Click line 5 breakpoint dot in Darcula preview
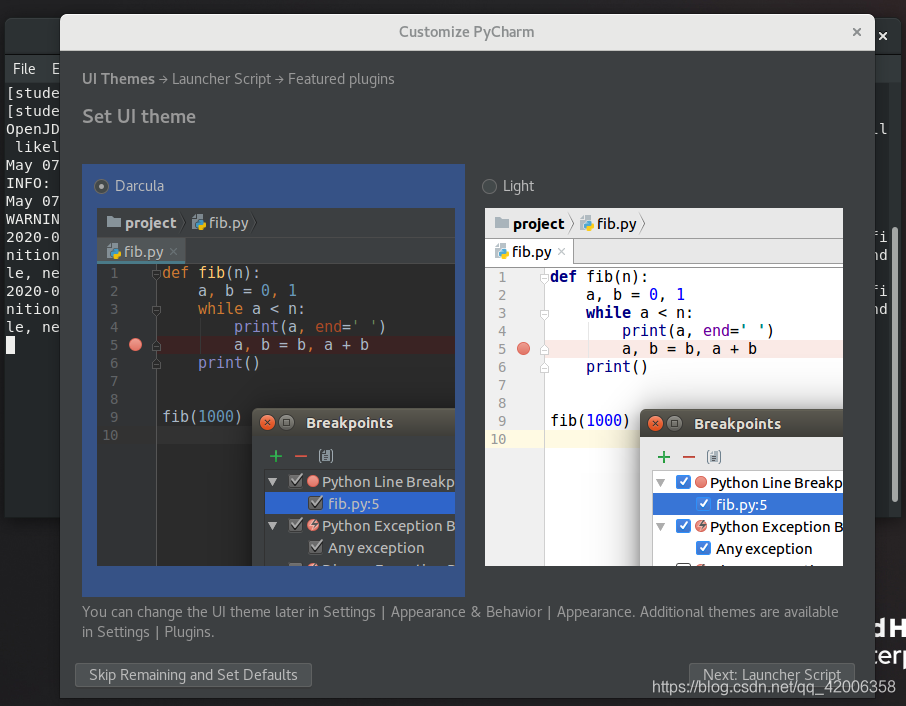The image size is (906, 706). pyautogui.click(x=136, y=345)
